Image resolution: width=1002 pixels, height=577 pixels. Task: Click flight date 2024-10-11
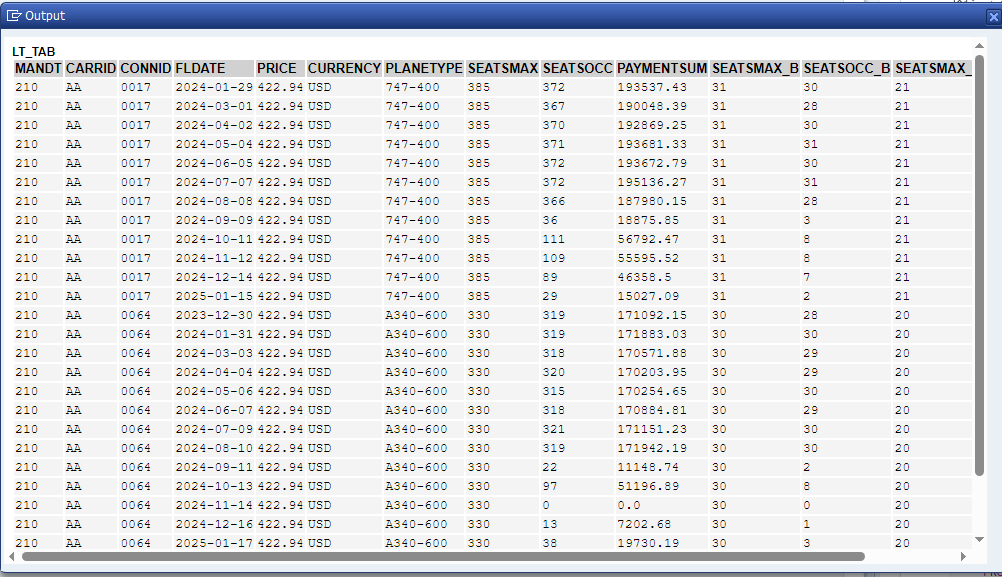pos(214,240)
